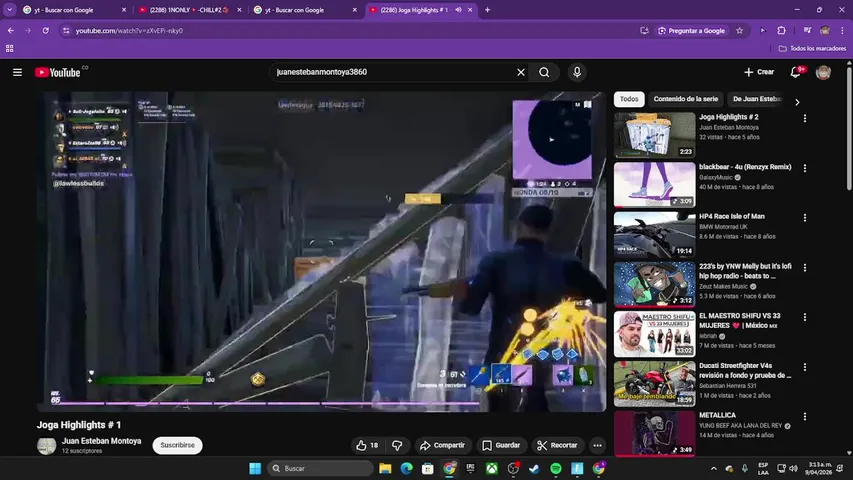
Task: Focus the Windows taskbar Buscar field
Action: [320, 469]
